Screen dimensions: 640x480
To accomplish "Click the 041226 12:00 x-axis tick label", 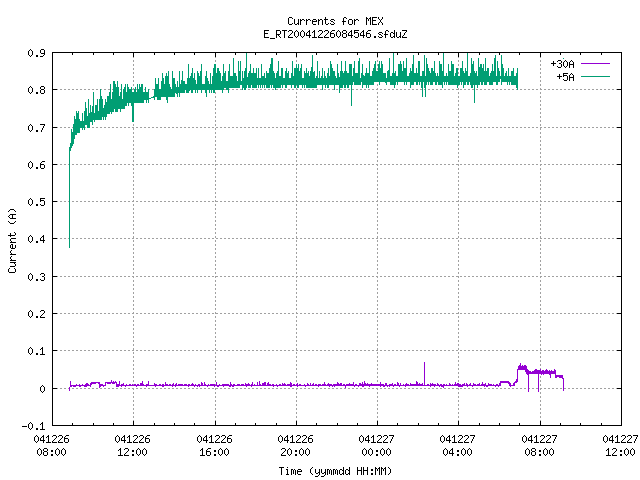I will [133, 445].
